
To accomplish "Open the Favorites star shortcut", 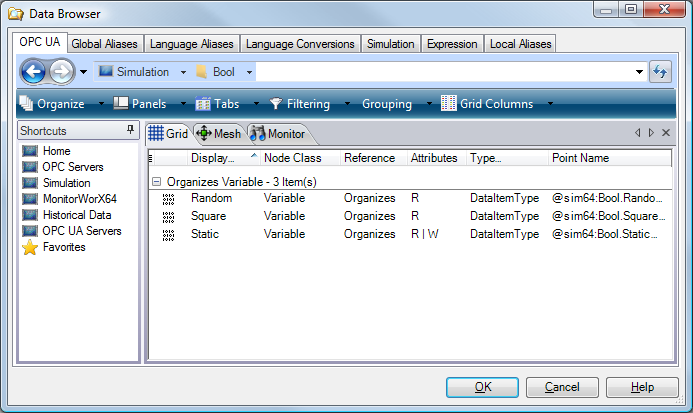I will [29, 247].
